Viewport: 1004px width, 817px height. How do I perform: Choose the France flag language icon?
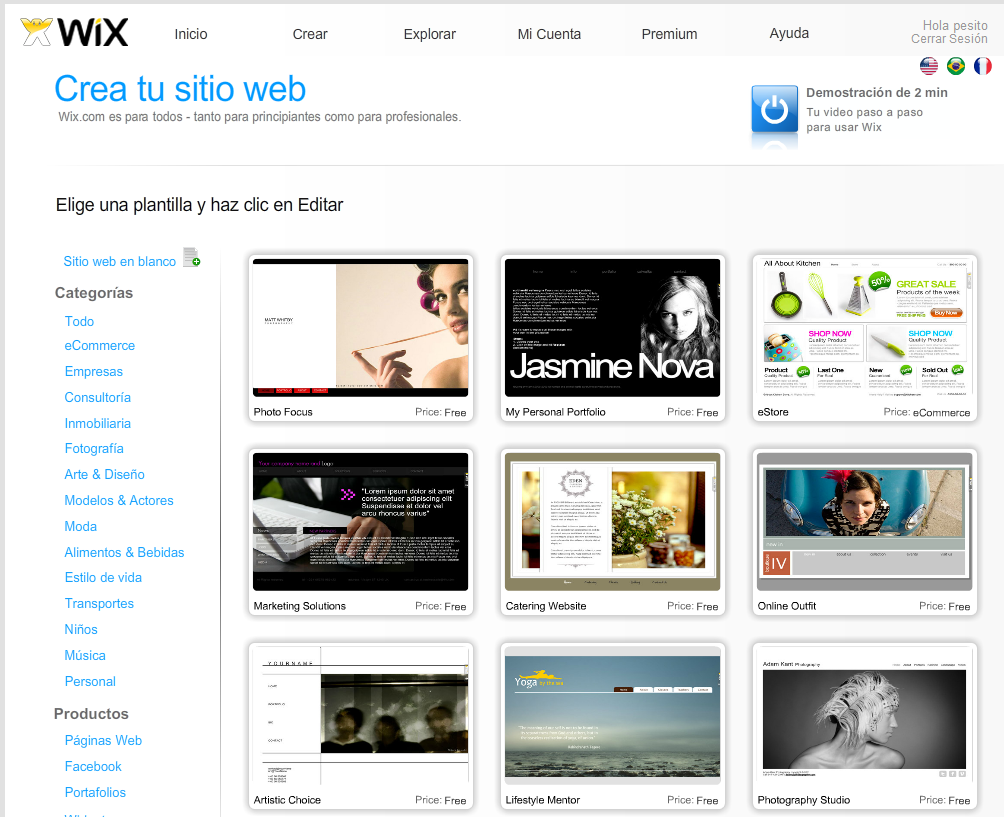tap(982, 66)
